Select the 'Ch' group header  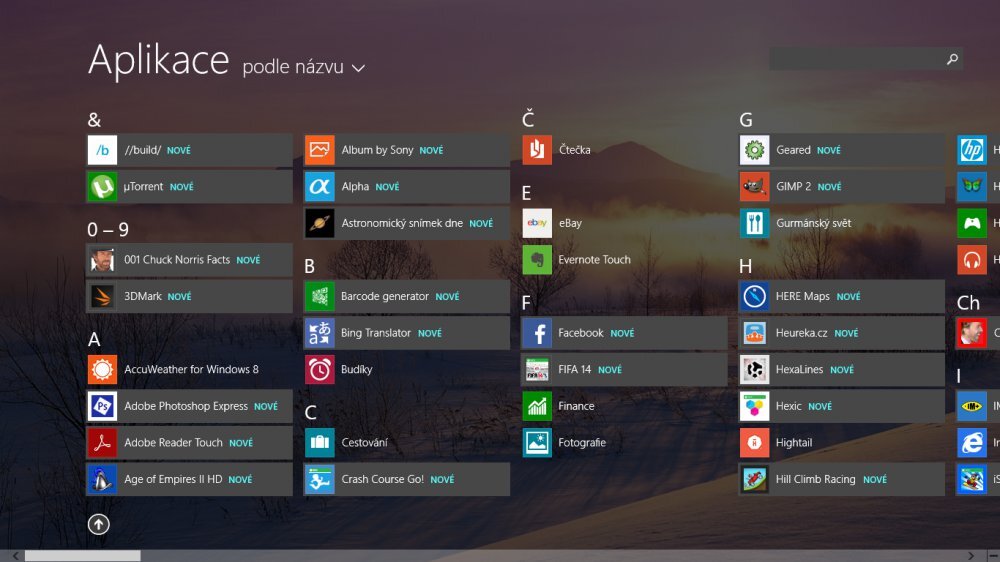click(968, 302)
